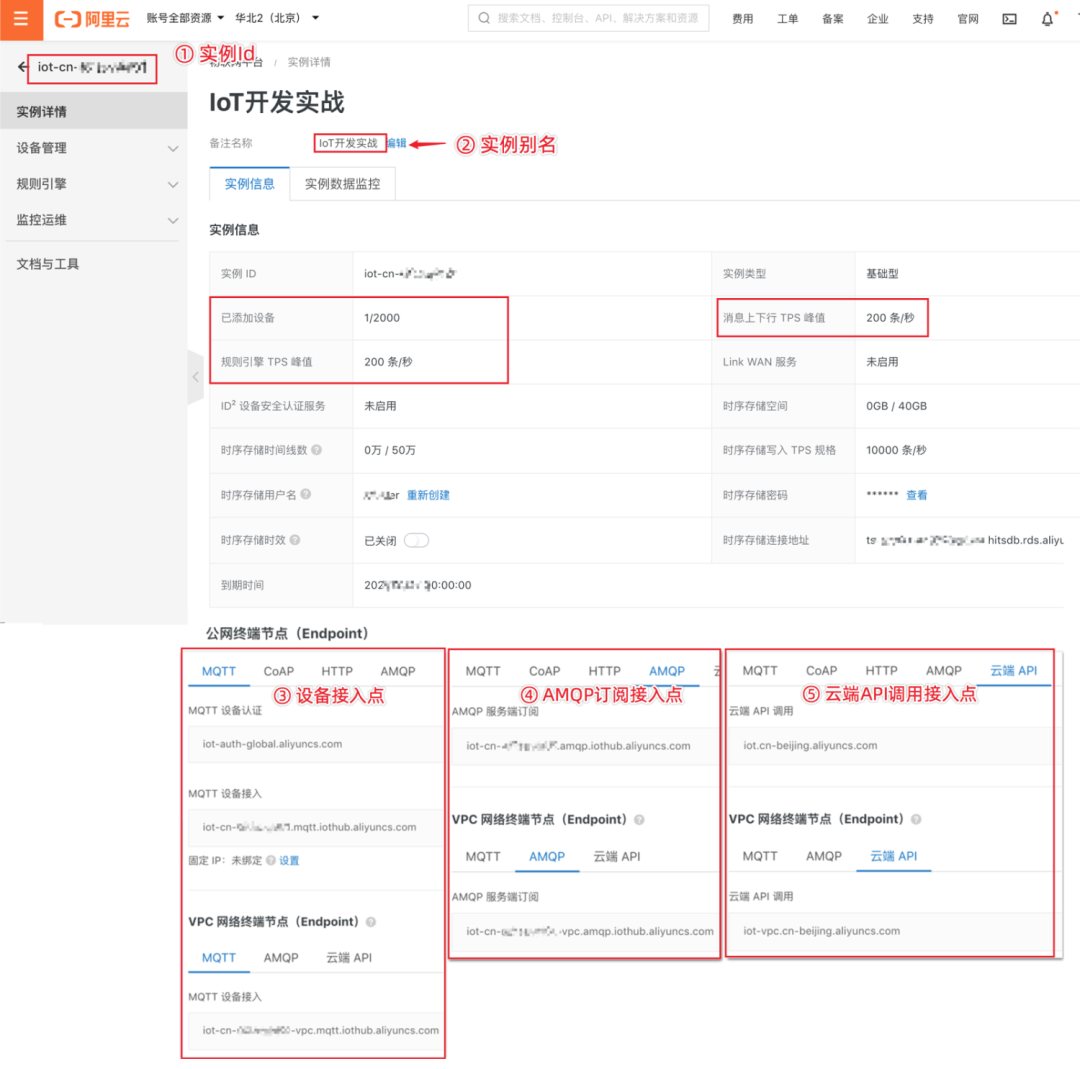Click the 10000 条/秒 value
1080x1069 pixels.
pos(896,450)
